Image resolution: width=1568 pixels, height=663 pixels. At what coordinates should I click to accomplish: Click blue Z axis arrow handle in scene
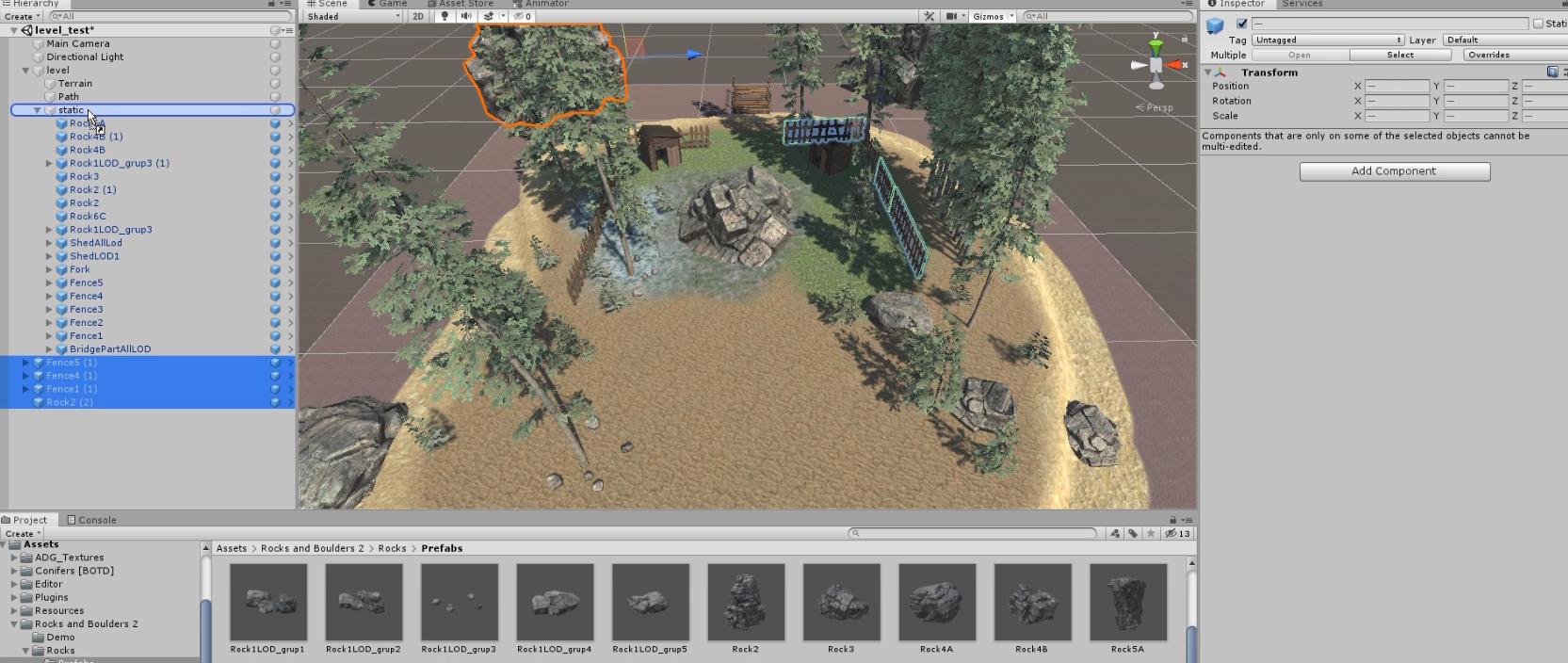(x=693, y=54)
